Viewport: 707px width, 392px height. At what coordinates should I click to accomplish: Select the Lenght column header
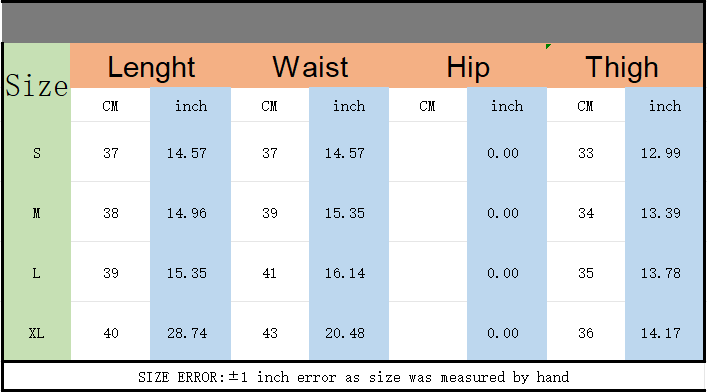click(151, 66)
